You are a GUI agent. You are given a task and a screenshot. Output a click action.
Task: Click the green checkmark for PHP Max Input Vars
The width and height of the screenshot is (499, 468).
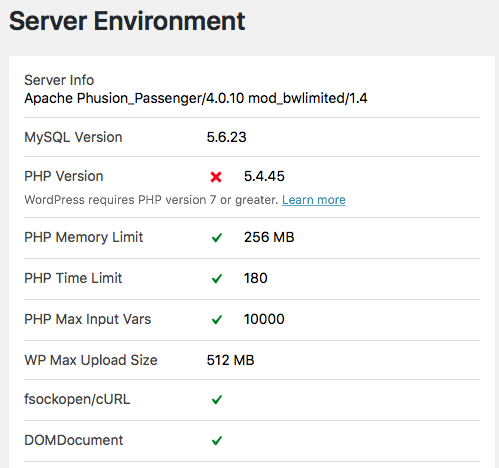[x=217, y=320]
